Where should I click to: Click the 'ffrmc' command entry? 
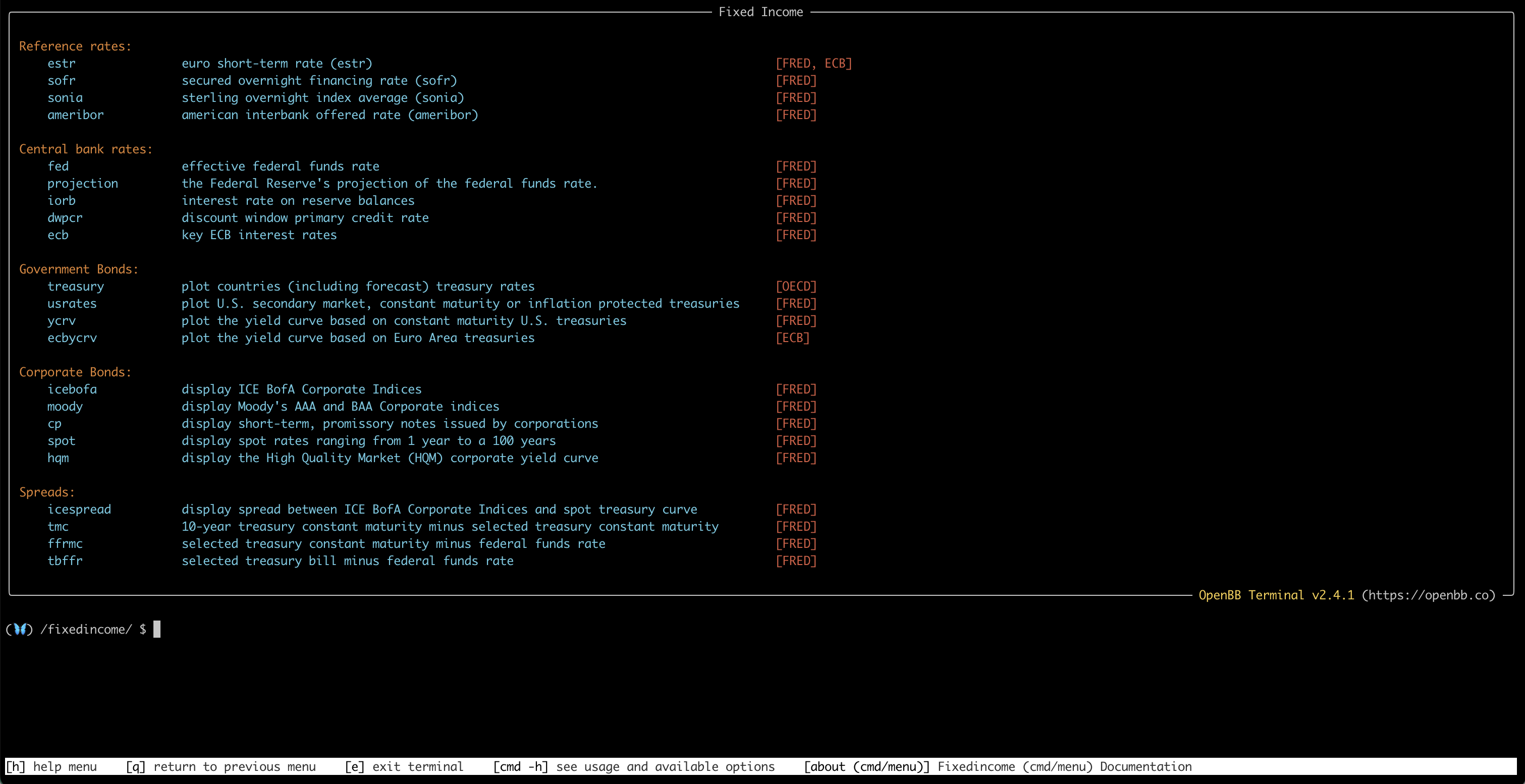pyautogui.click(x=65, y=544)
